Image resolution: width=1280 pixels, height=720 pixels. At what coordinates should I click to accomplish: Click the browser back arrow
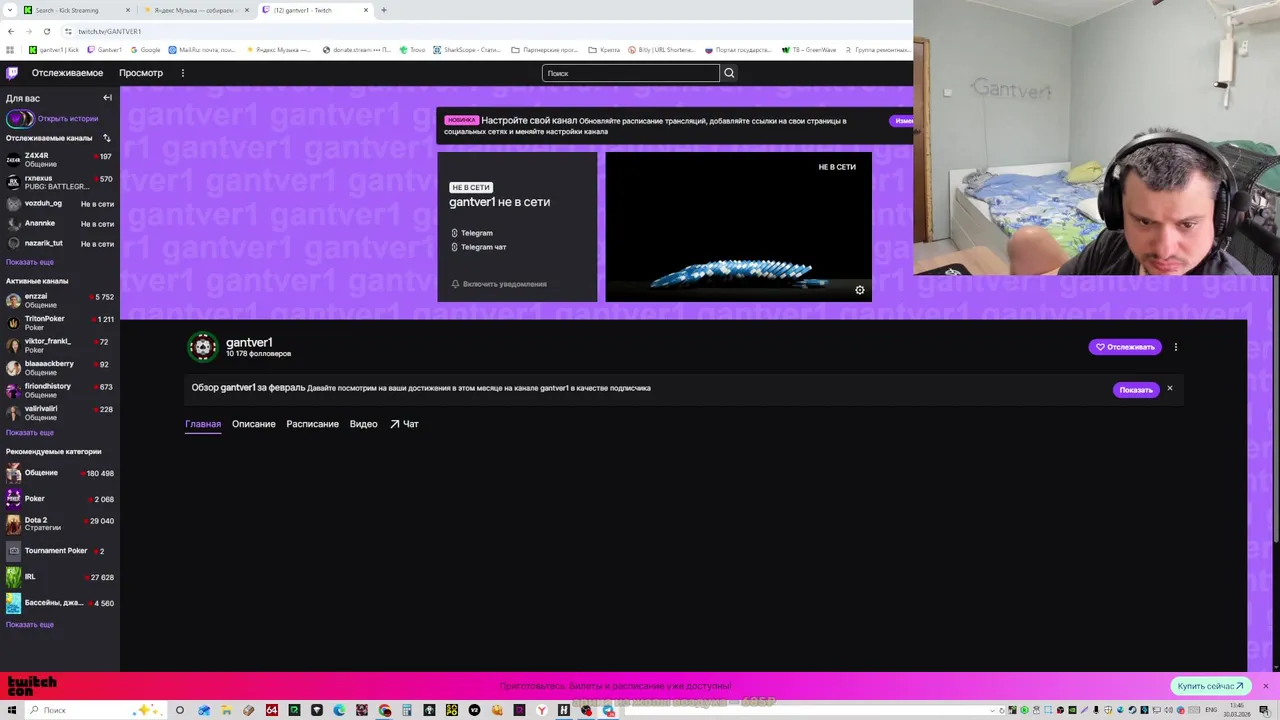pyautogui.click(x=11, y=31)
